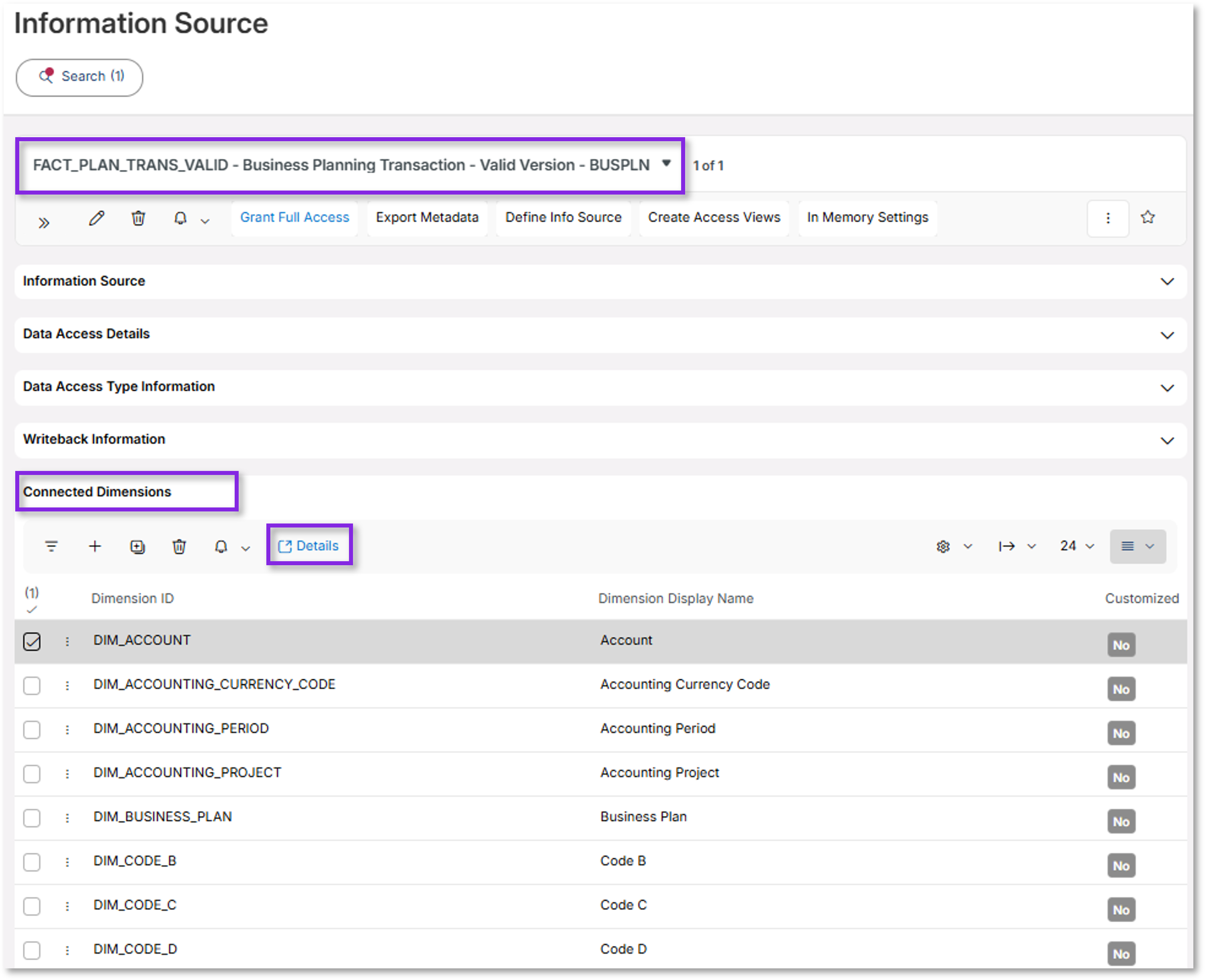Open row menu dots for DIM_CODE_C

tap(67, 907)
